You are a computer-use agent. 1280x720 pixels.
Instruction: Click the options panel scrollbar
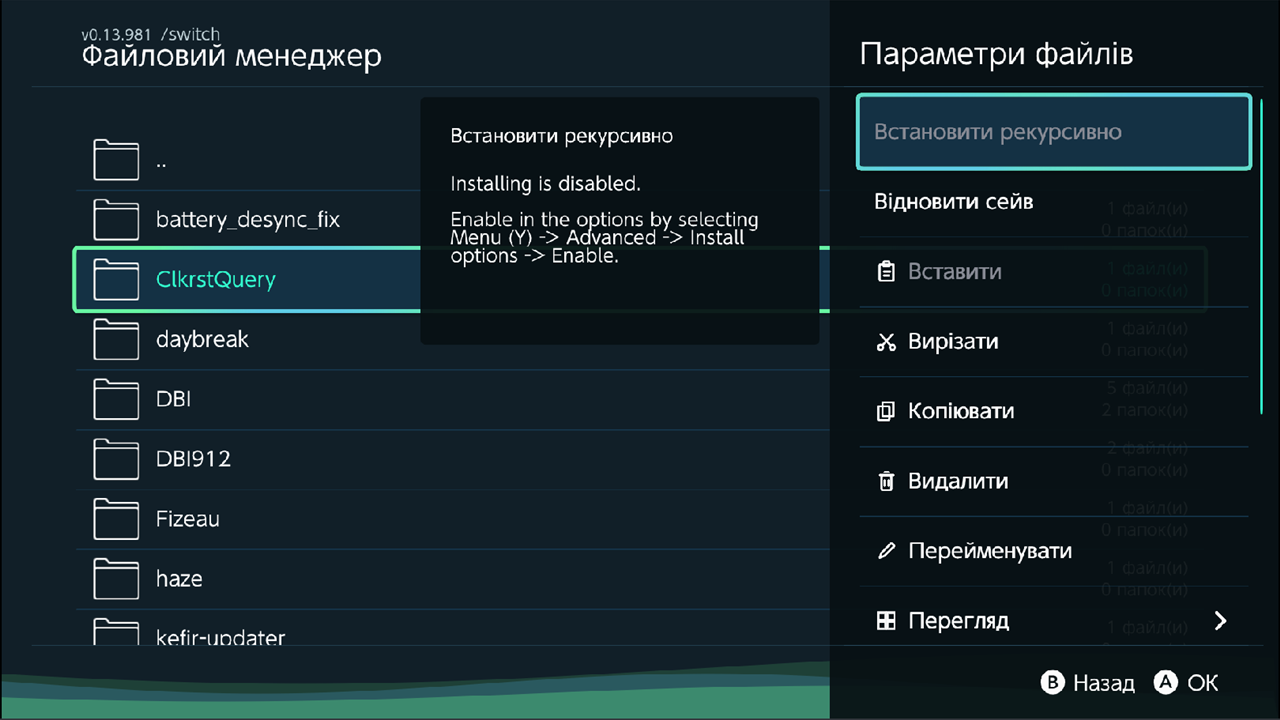tap(1261, 255)
